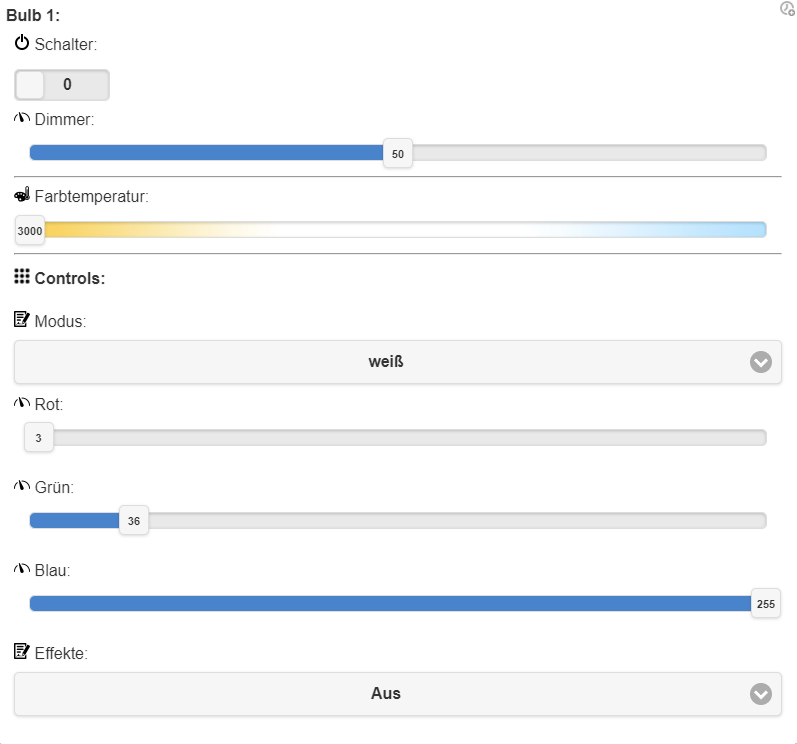Image resolution: width=797 pixels, height=744 pixels.
Task: Click the power icon beside Schalter
Action: pos(22,43)
